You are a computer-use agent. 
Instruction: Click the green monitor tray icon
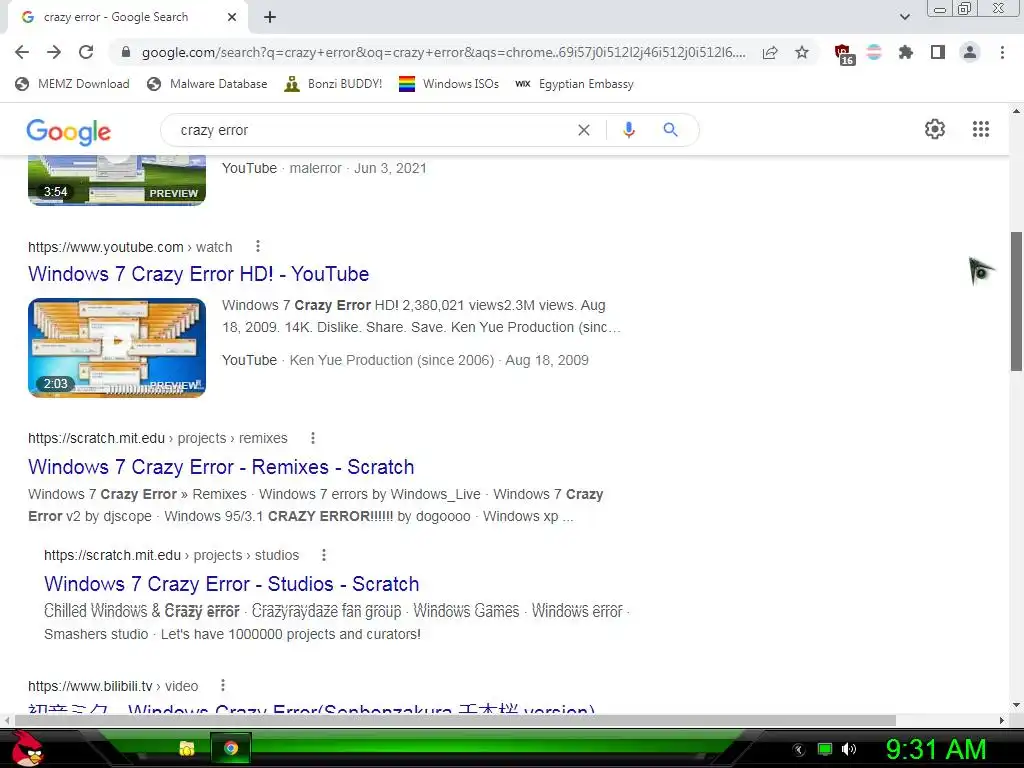[x=825, y=749]
